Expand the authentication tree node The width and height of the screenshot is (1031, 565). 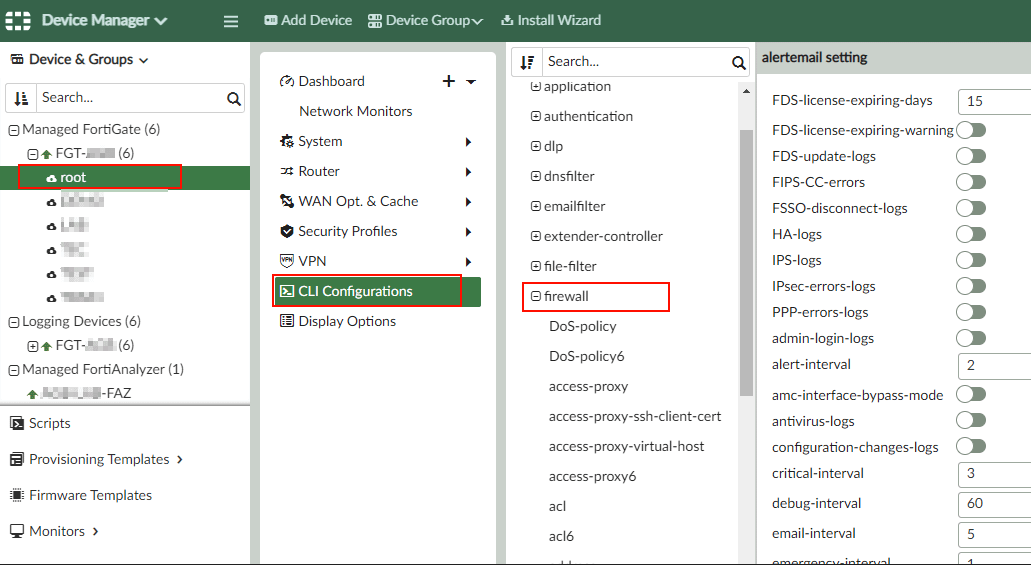click(x=535, y=116)
